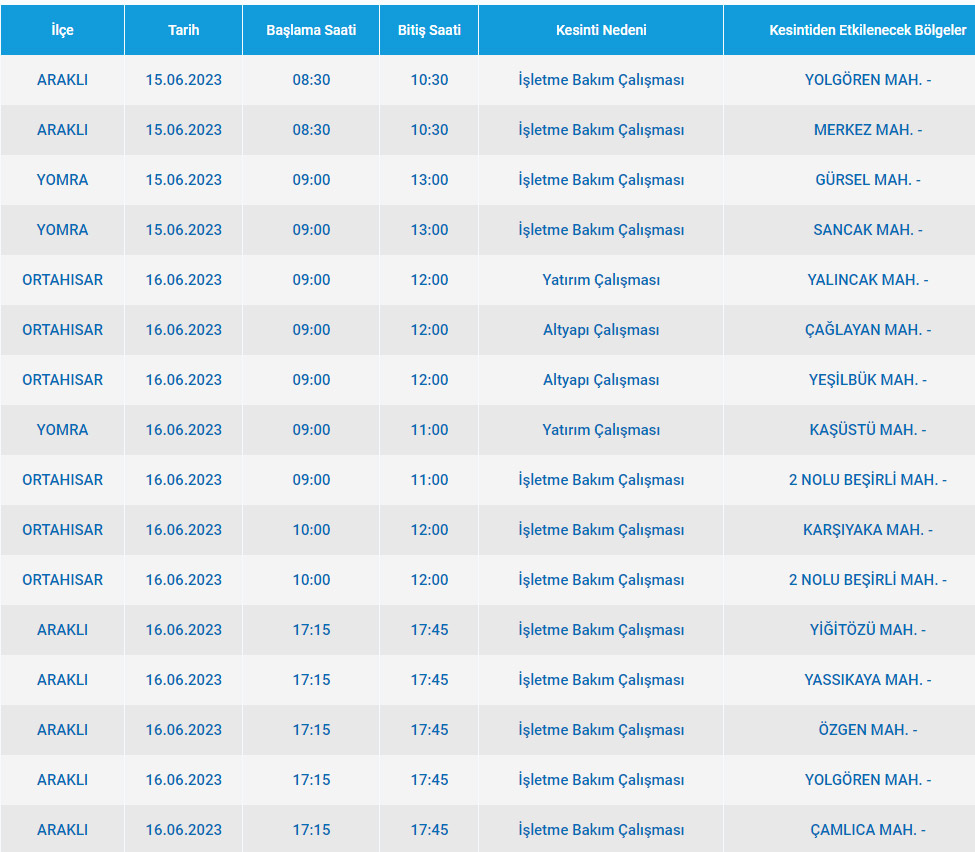Sort by the Tarih column header
Image resolution: width=975 pixels, height=852 pixels.
[183, 30]
